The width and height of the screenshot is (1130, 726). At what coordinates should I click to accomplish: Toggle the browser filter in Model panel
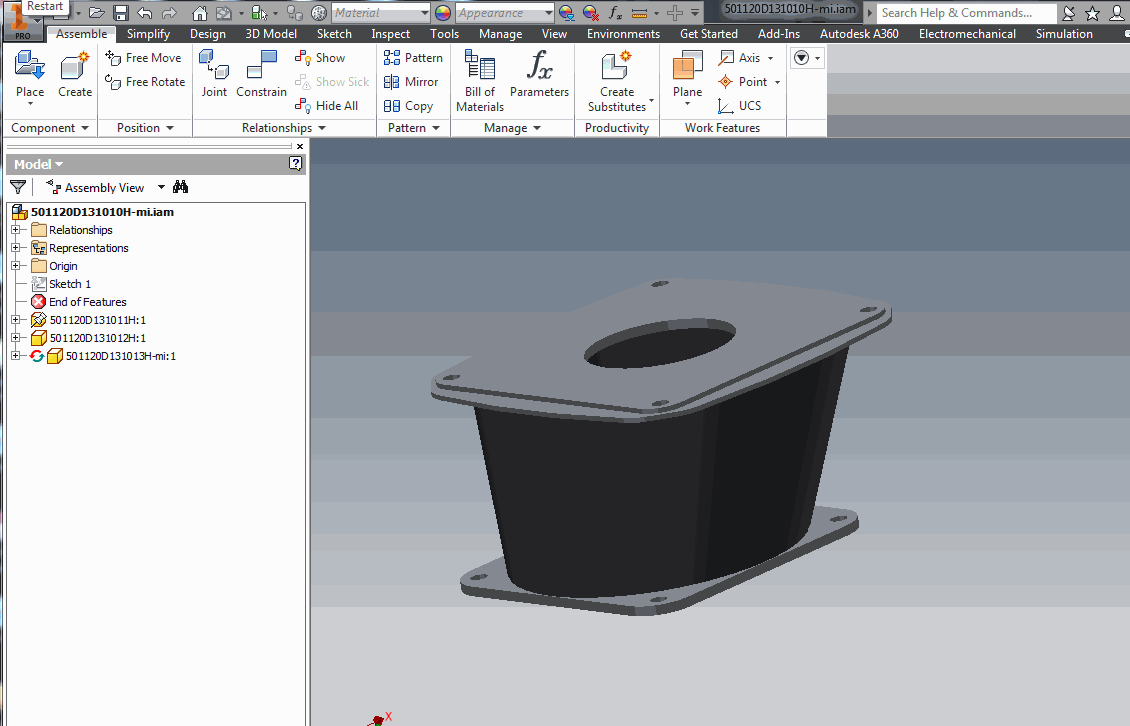[x=17, y=187]
